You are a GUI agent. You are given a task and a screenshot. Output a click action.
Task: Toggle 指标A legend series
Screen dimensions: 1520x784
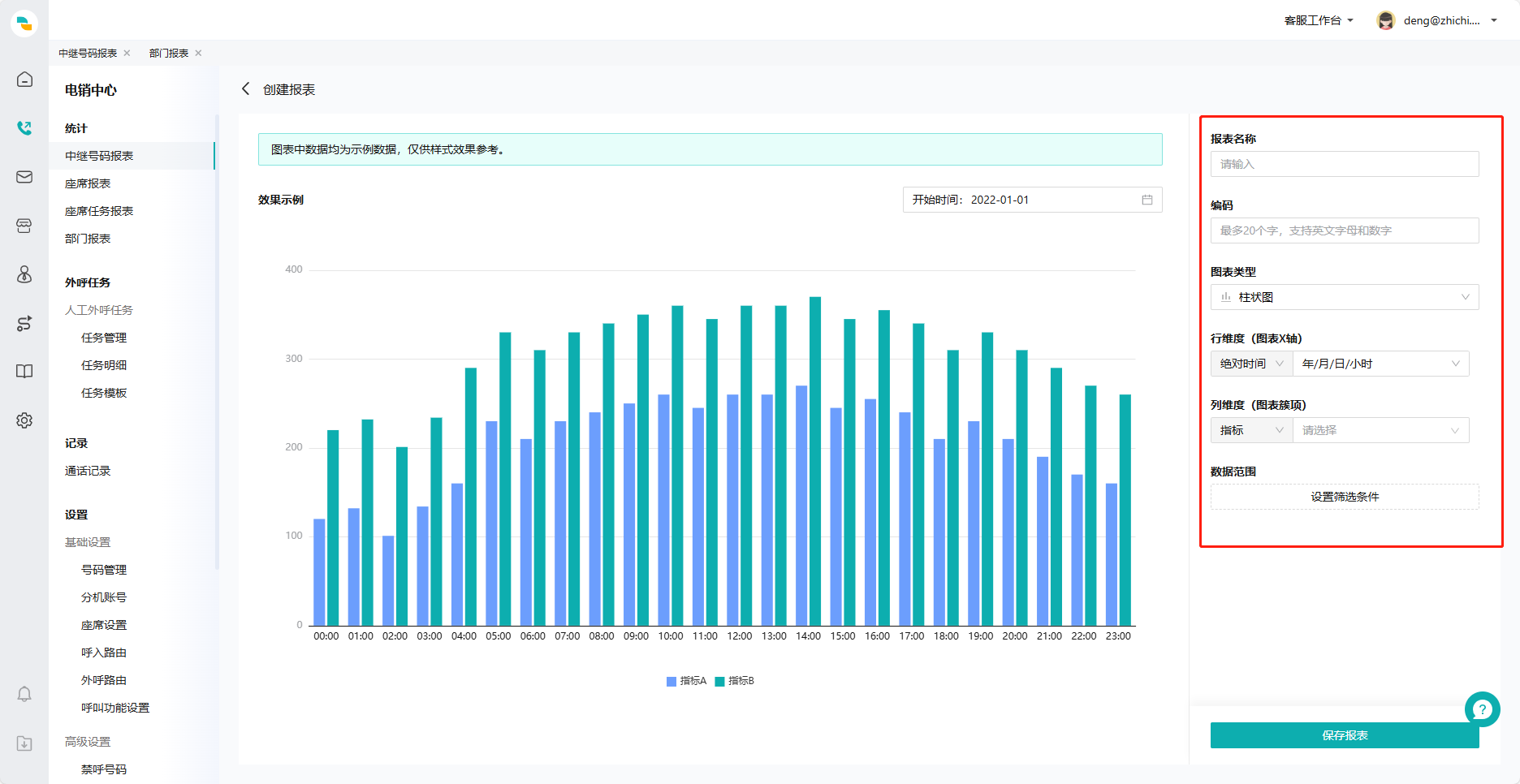coord(686,681)
